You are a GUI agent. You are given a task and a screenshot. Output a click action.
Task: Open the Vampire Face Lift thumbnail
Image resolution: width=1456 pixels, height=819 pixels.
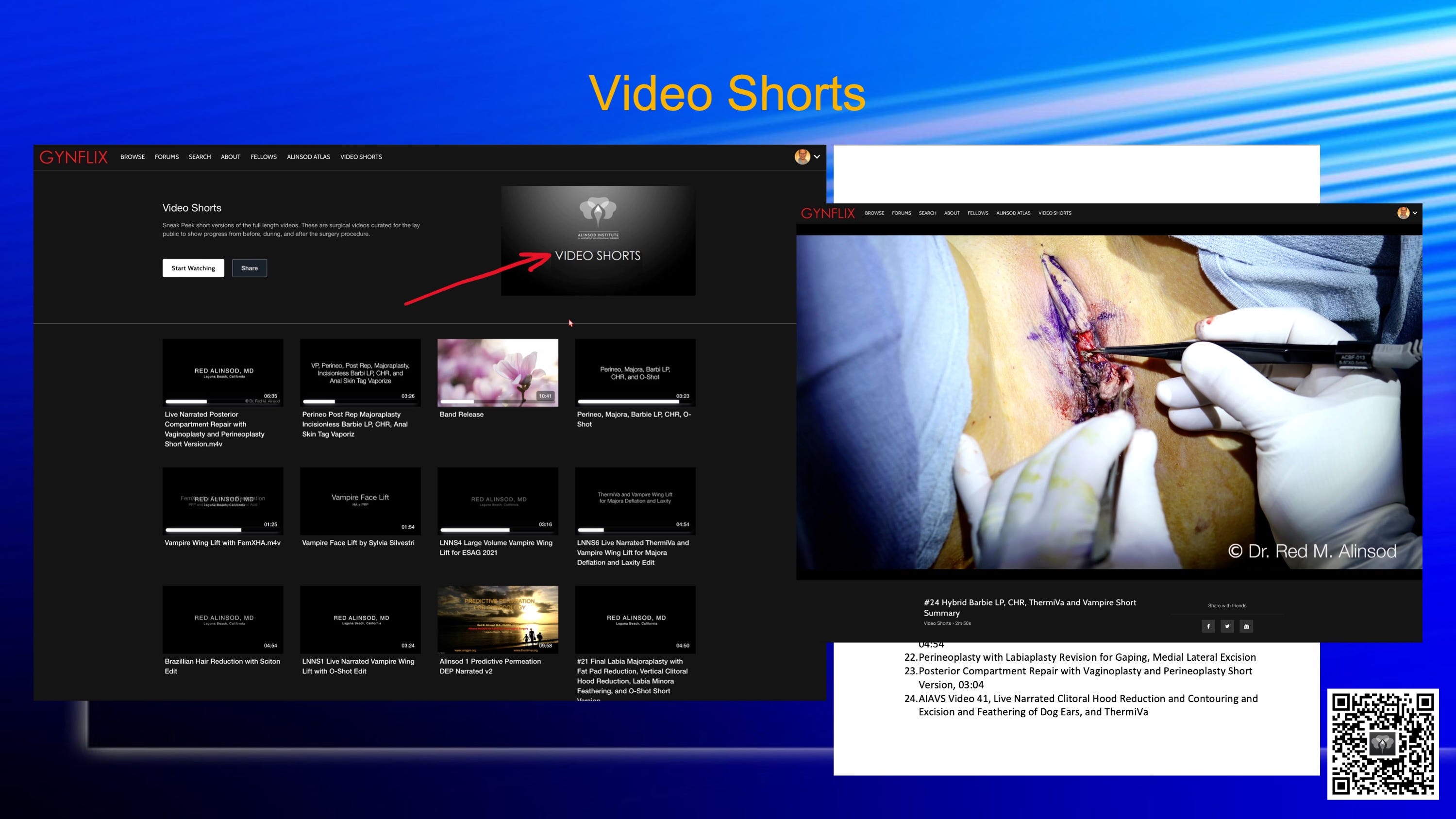[x=360, y=501]
